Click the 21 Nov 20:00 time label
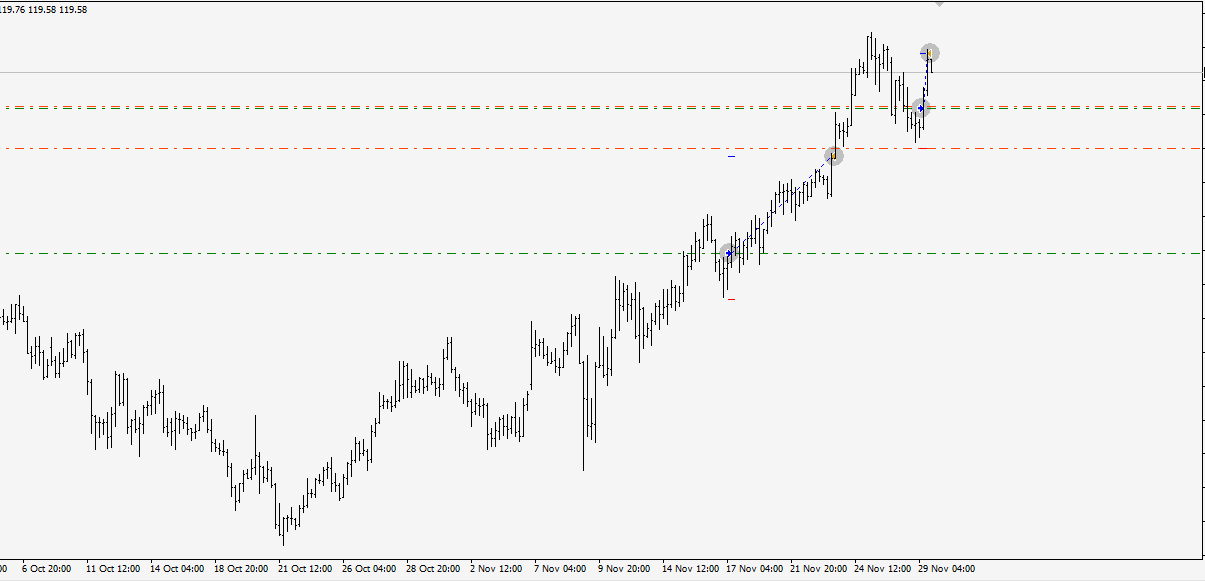This screenshot has width=1205, height=582. coord(818,569)
